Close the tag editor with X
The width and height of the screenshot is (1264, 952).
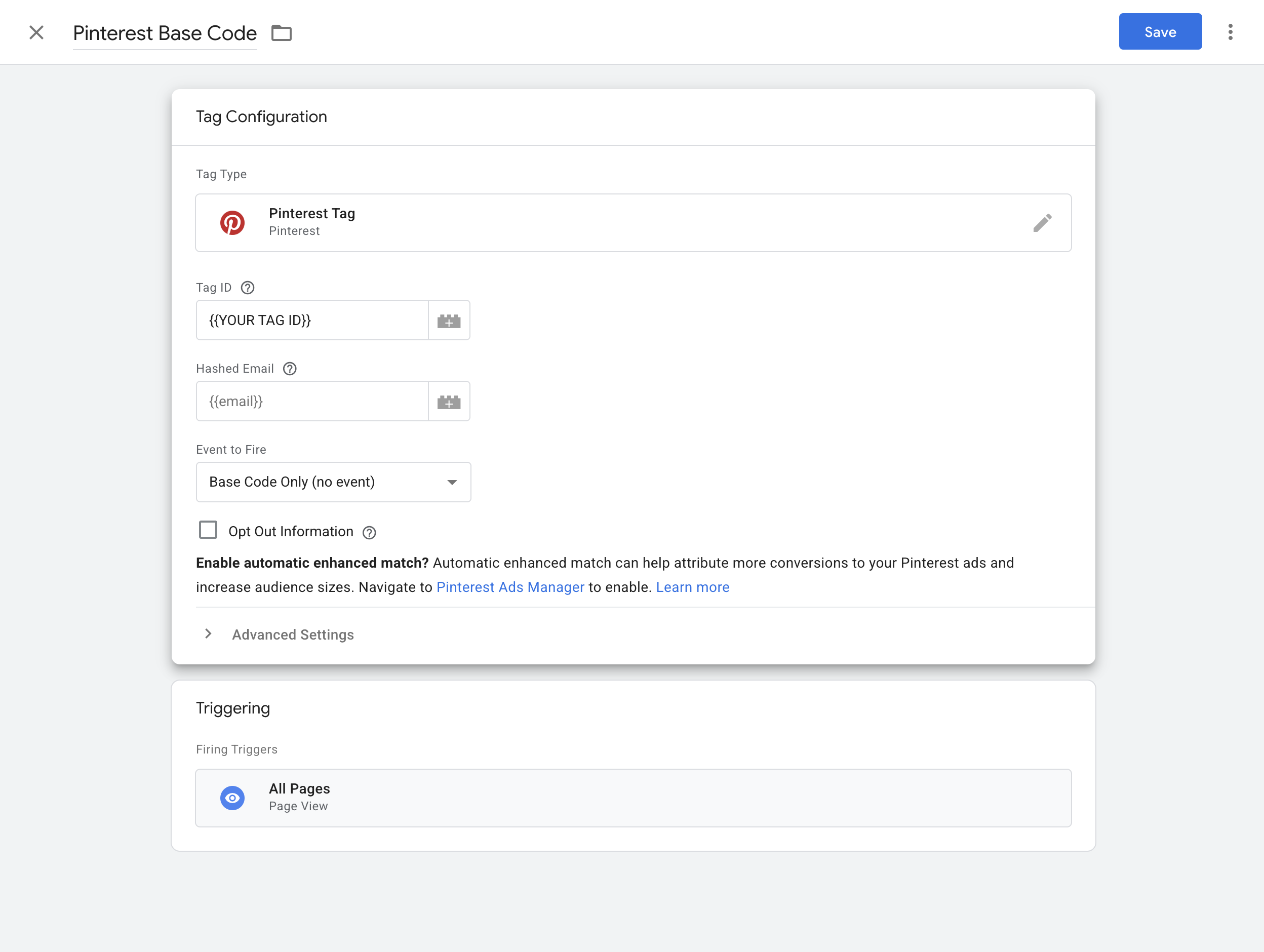(36, 32)
